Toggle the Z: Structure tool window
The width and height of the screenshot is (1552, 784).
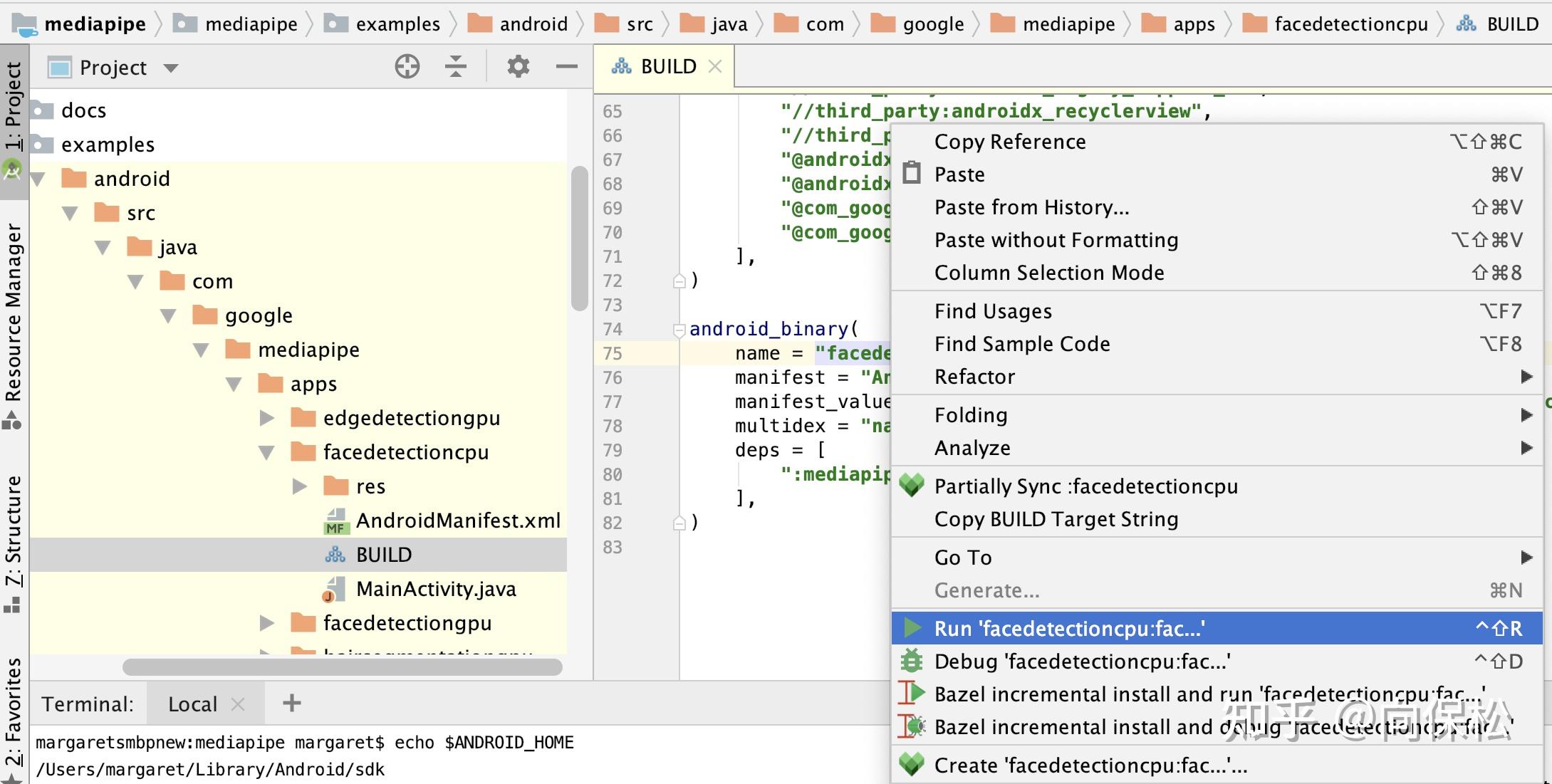[14, 530]
